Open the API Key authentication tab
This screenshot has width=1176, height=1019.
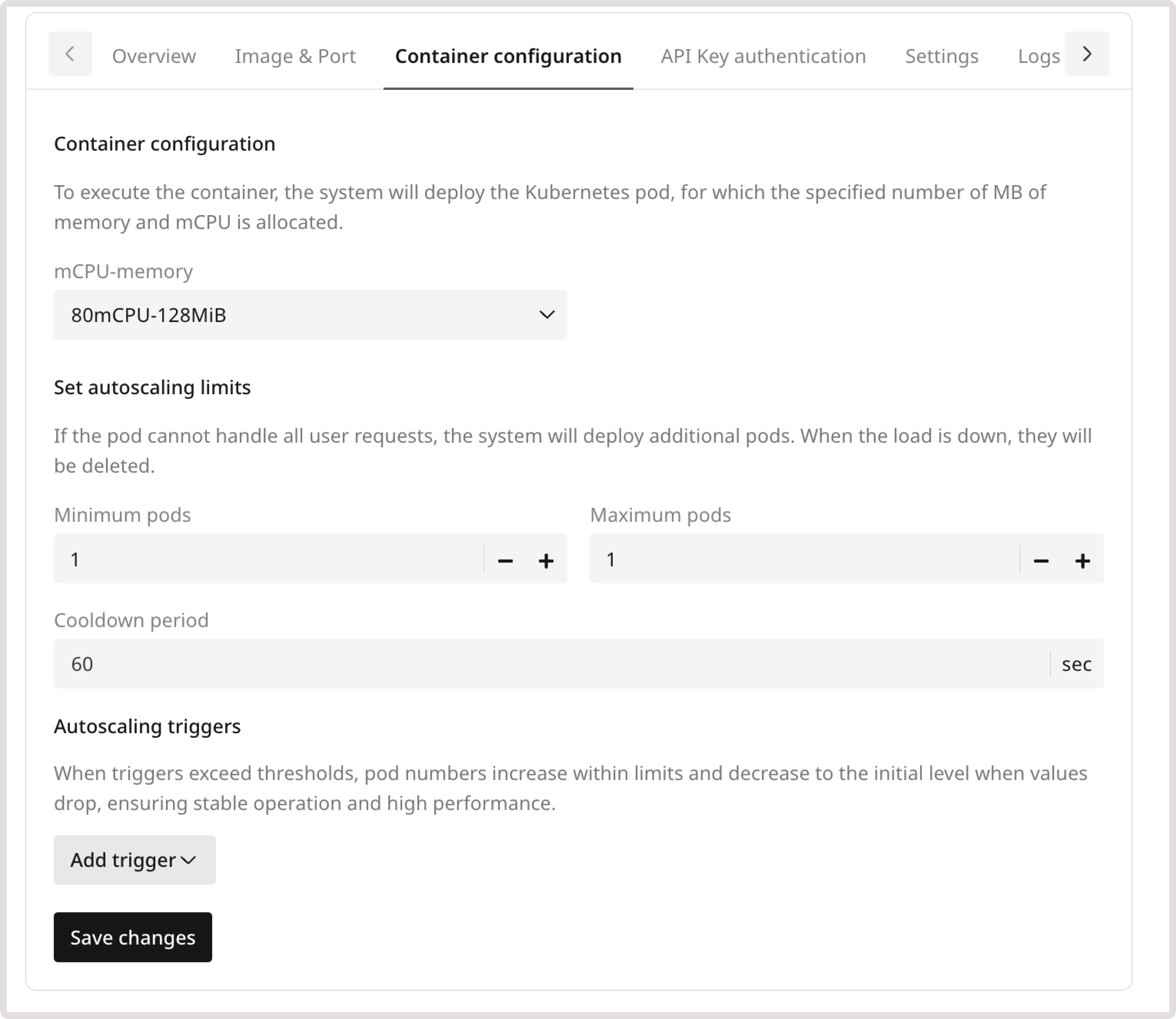763,56
